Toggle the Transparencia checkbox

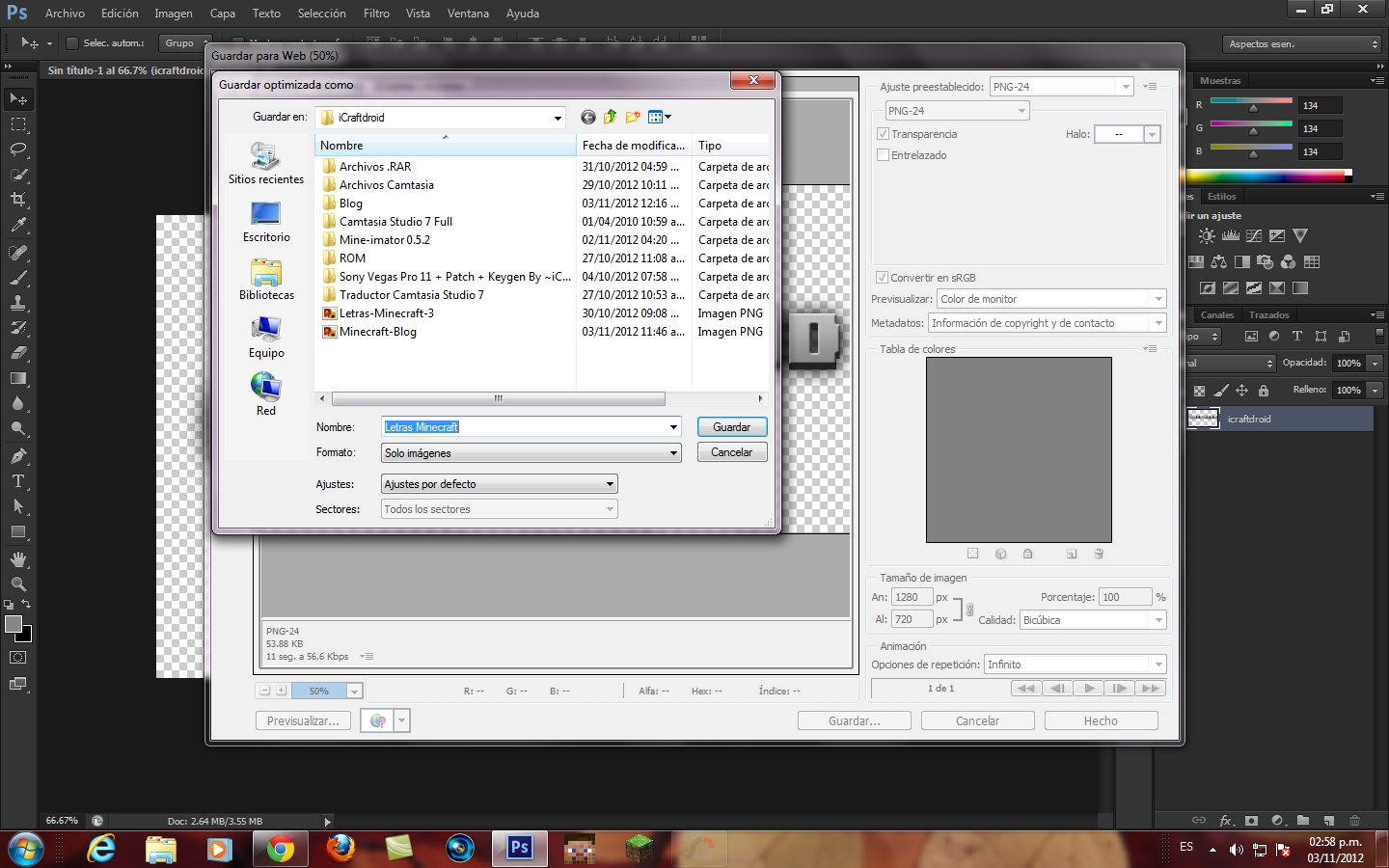pyautogui.click(x=883, y=134)
